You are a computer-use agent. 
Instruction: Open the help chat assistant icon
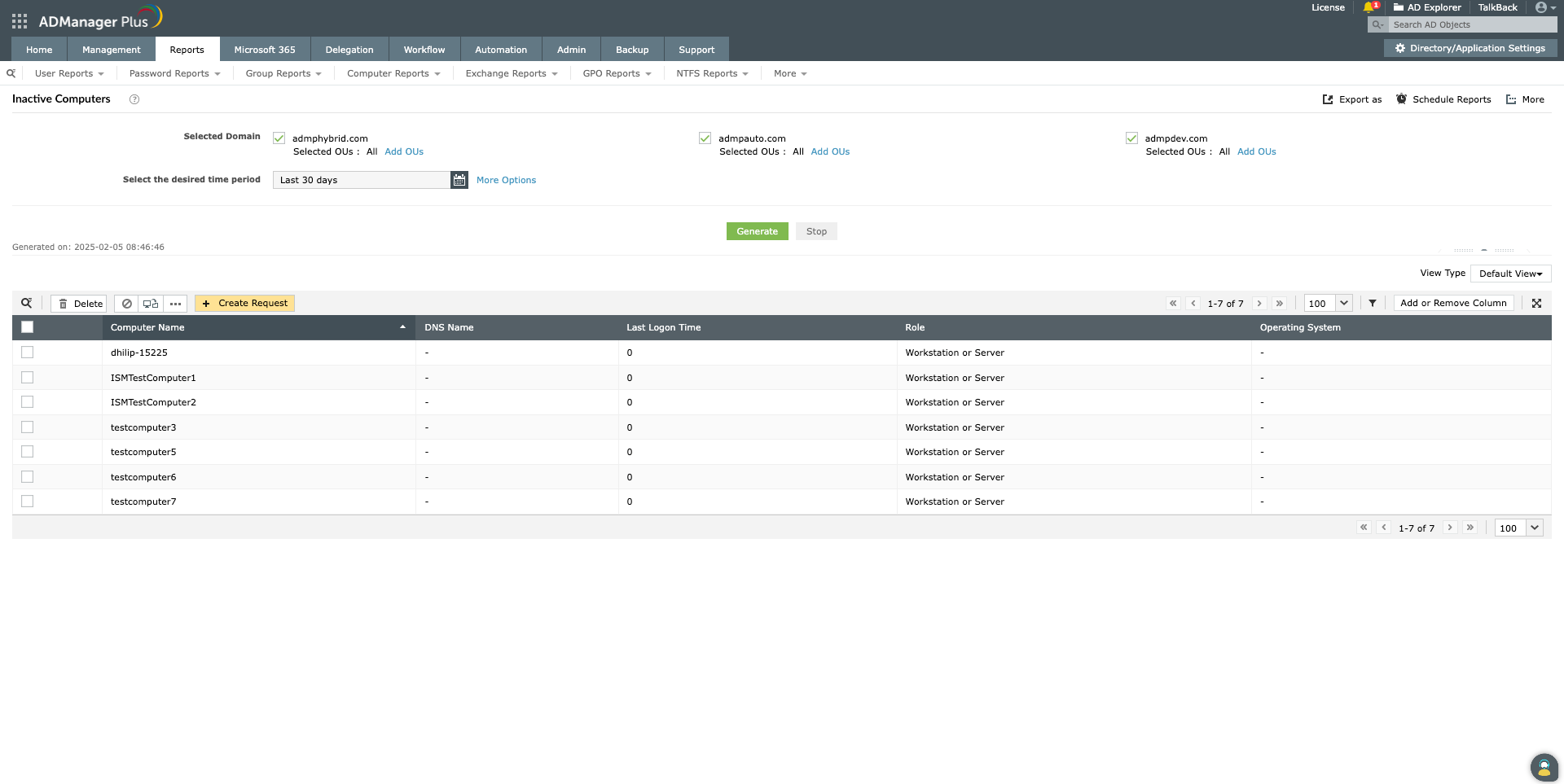[x=1544, y=767]
